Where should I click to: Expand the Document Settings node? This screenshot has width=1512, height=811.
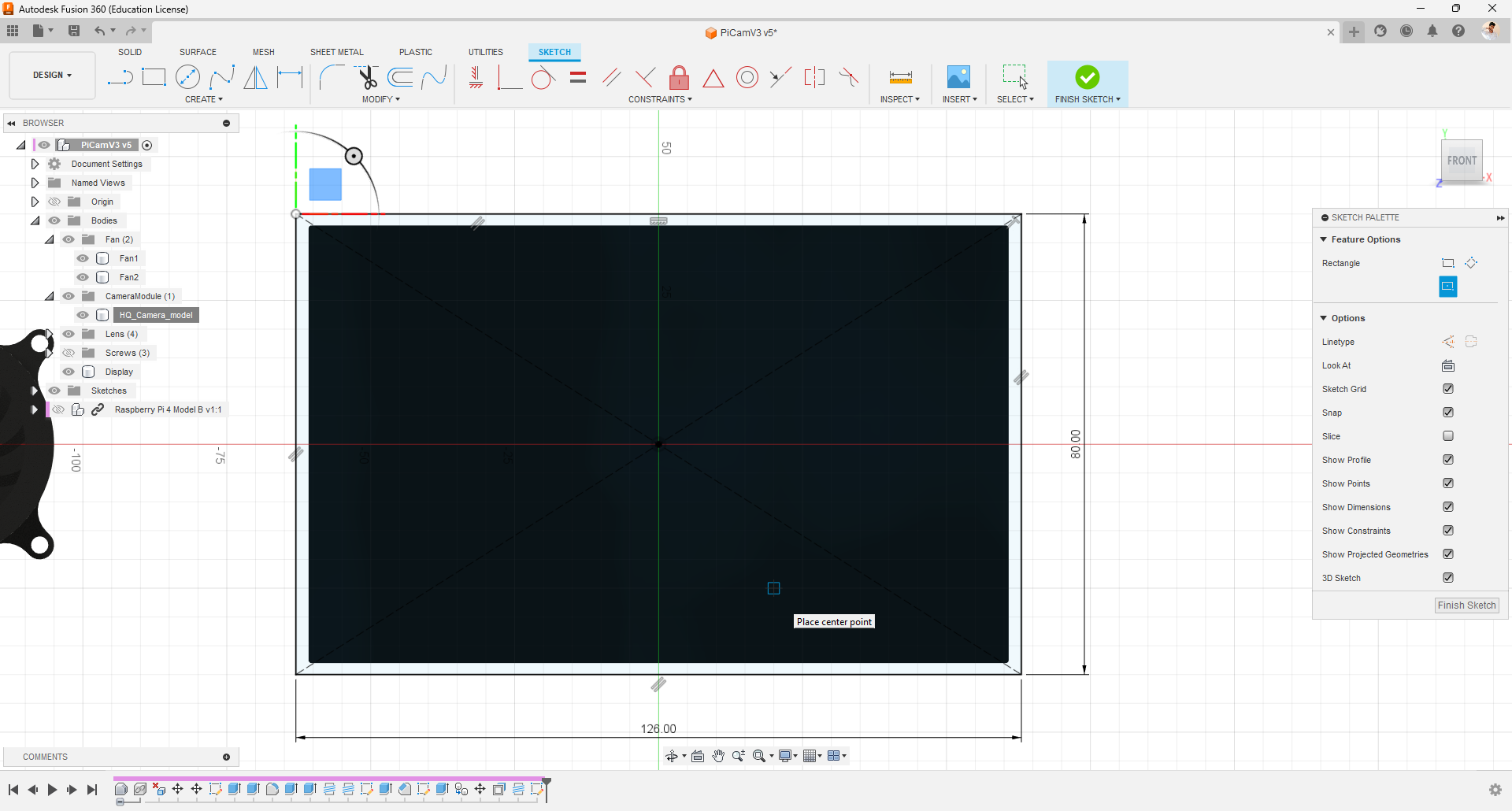pos(35,164)
